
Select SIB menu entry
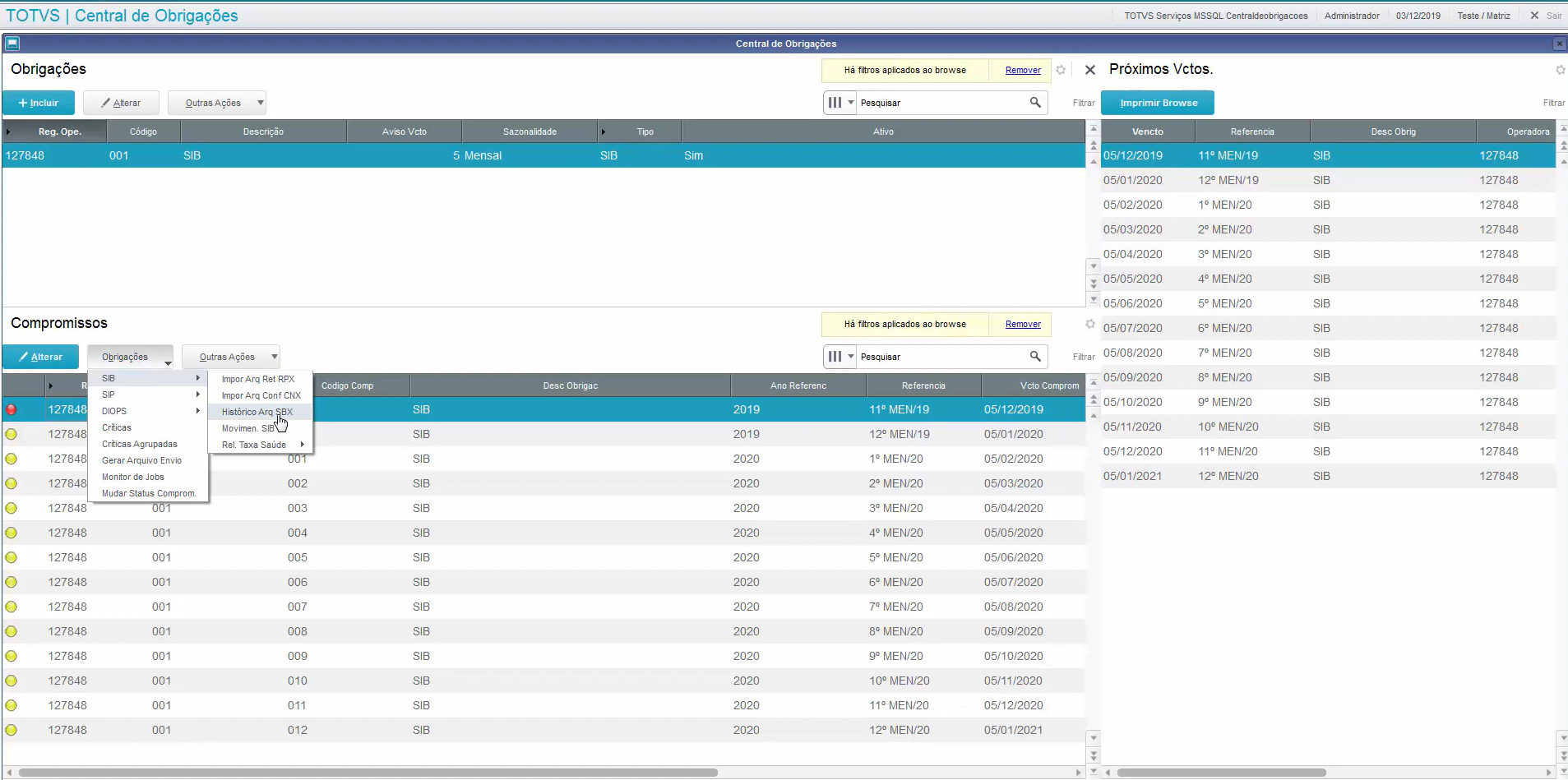(x=148, y=378)
